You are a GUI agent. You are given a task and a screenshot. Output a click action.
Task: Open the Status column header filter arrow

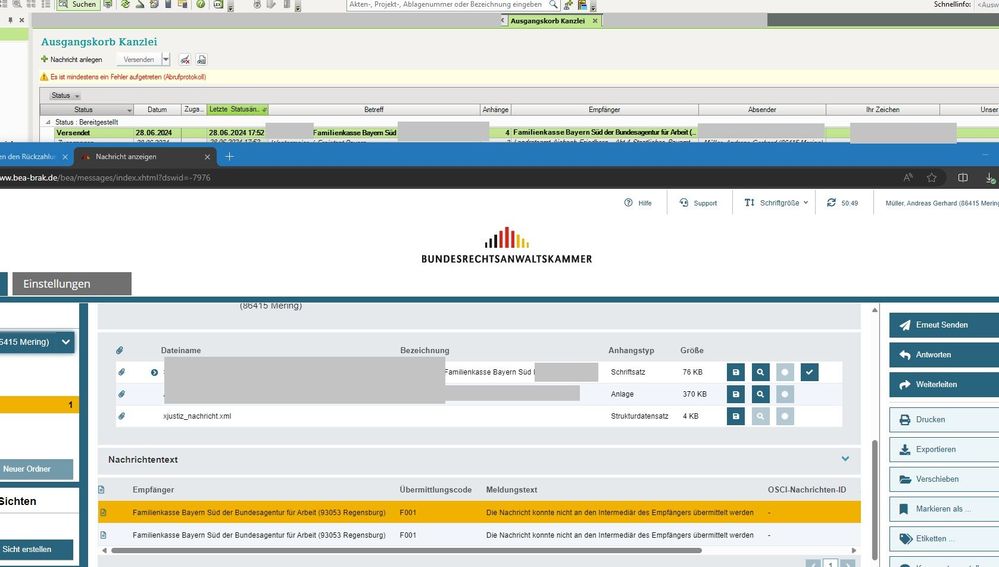pos(129,110)
